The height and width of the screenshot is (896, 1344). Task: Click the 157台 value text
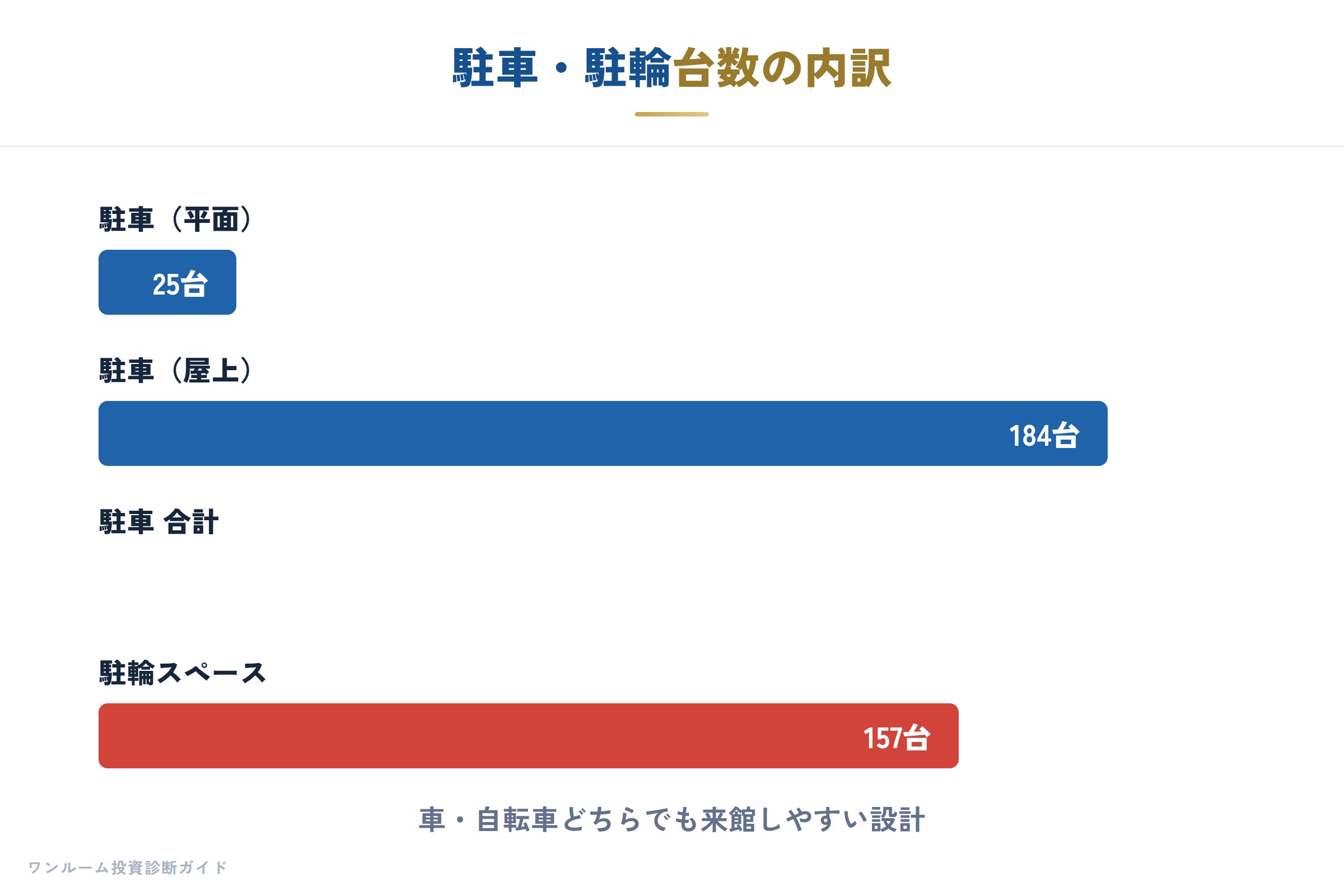coord(897,738)
